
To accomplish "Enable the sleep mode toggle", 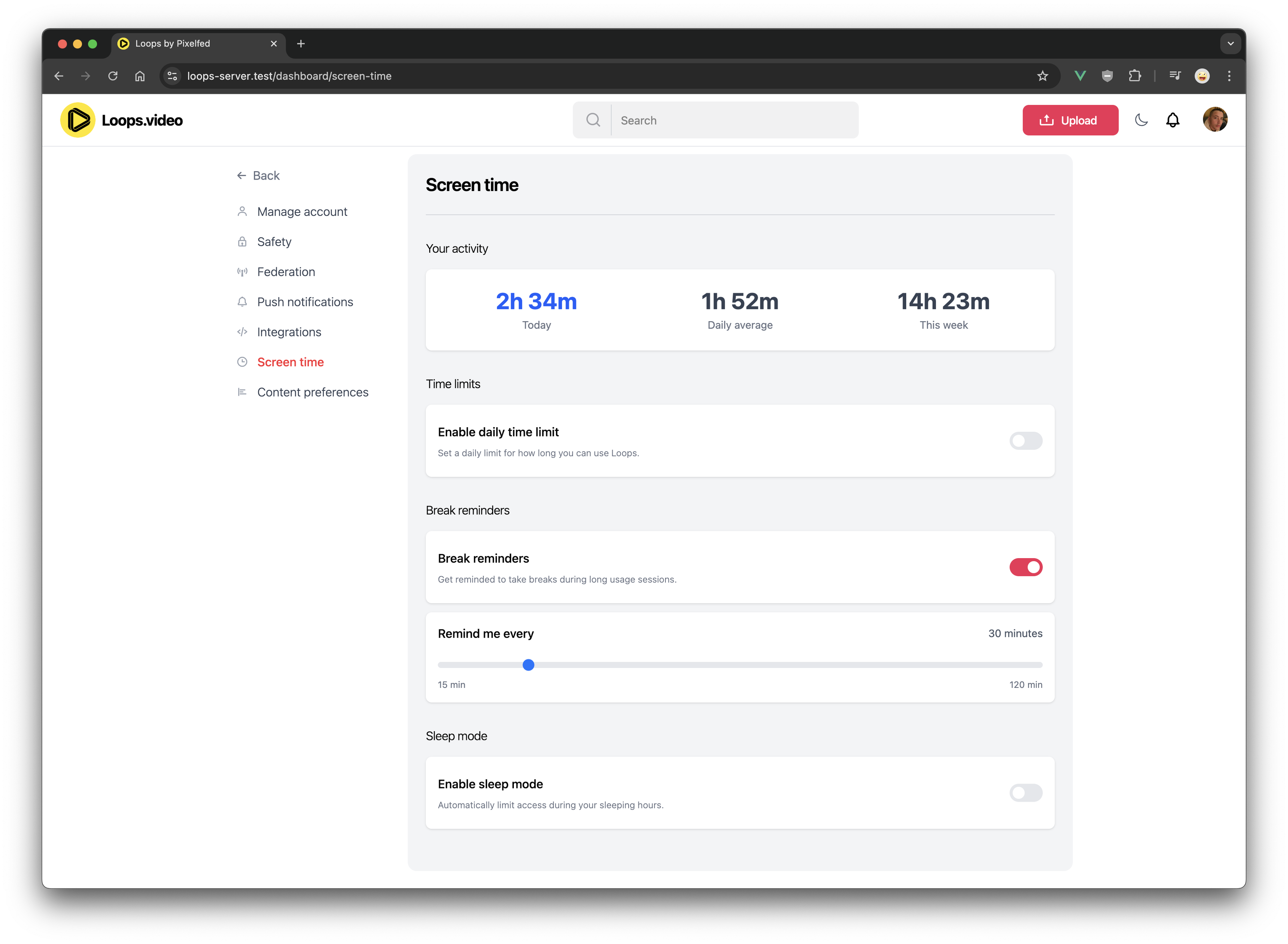I will [x=1026, y=793].
